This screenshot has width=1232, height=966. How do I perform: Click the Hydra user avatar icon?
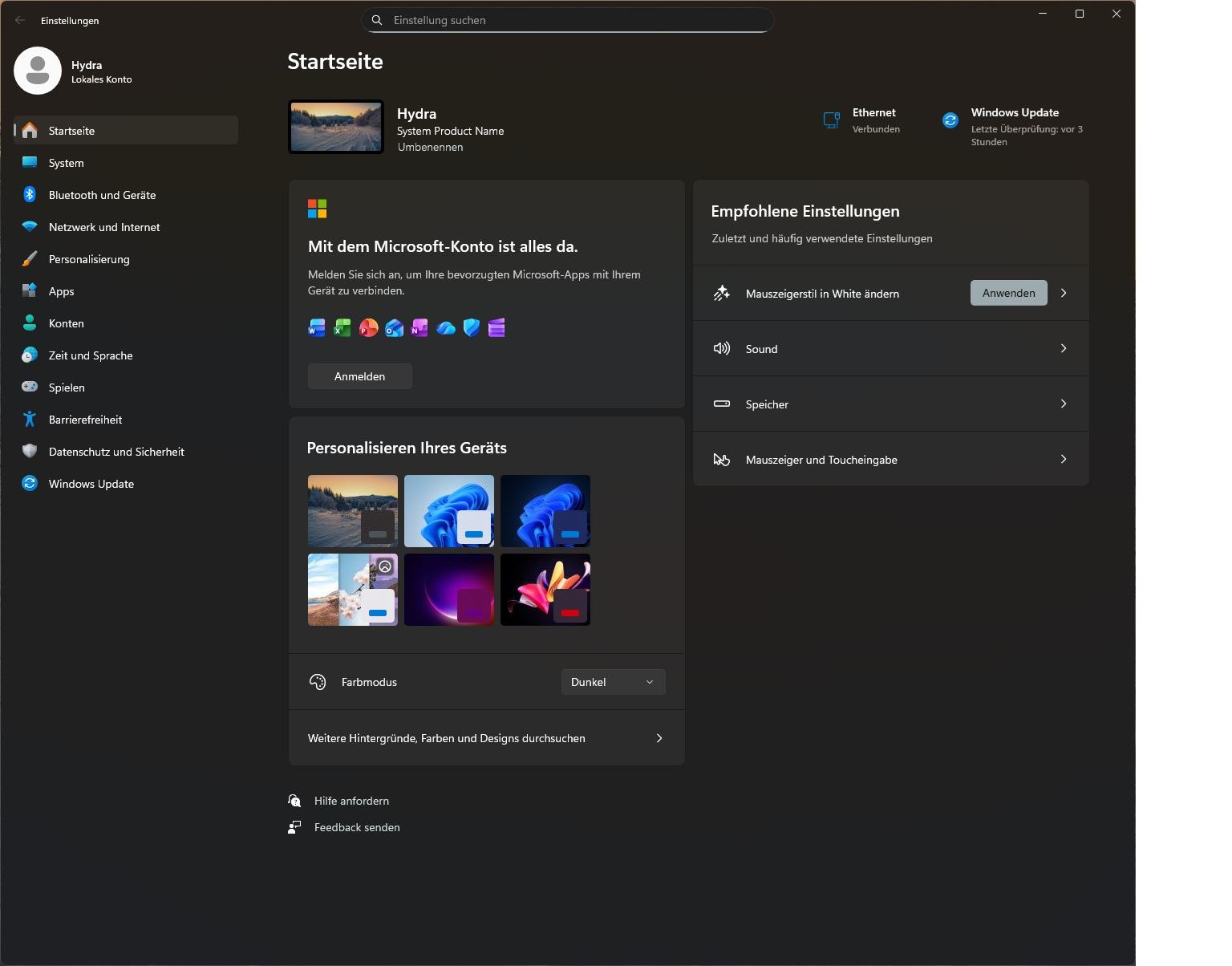(38, 71)
